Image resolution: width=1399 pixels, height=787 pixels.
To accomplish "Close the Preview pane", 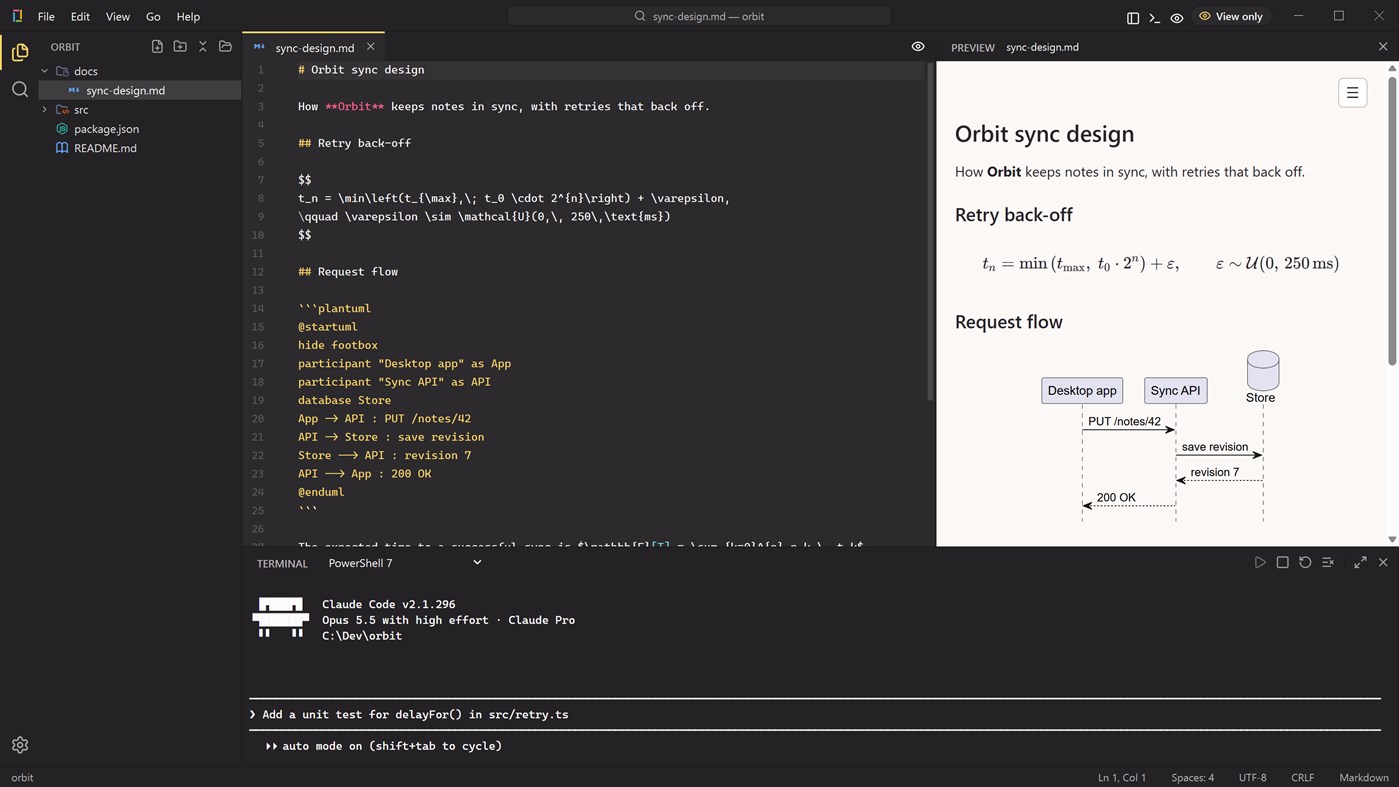I will [1383, 47].
